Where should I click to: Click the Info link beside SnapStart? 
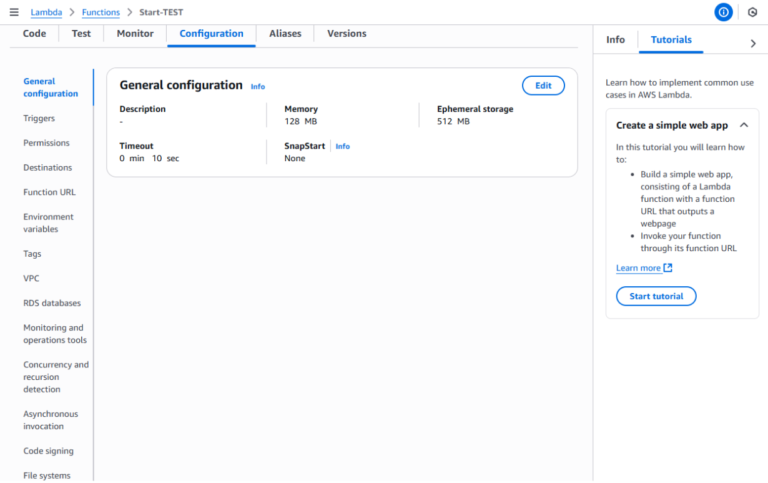click(343, 146)
